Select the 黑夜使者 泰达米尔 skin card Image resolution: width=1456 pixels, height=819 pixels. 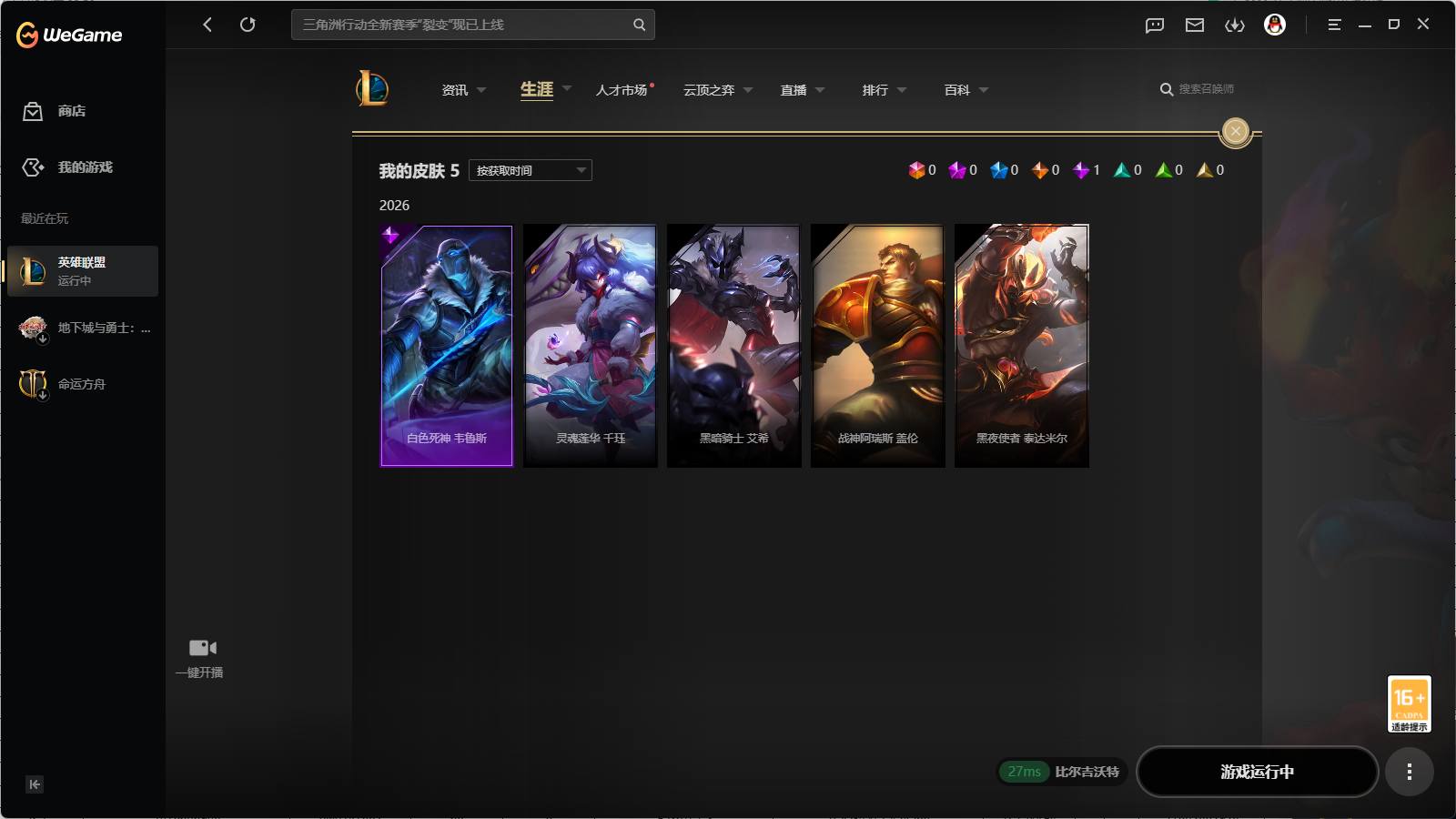tap(1022, 346)
